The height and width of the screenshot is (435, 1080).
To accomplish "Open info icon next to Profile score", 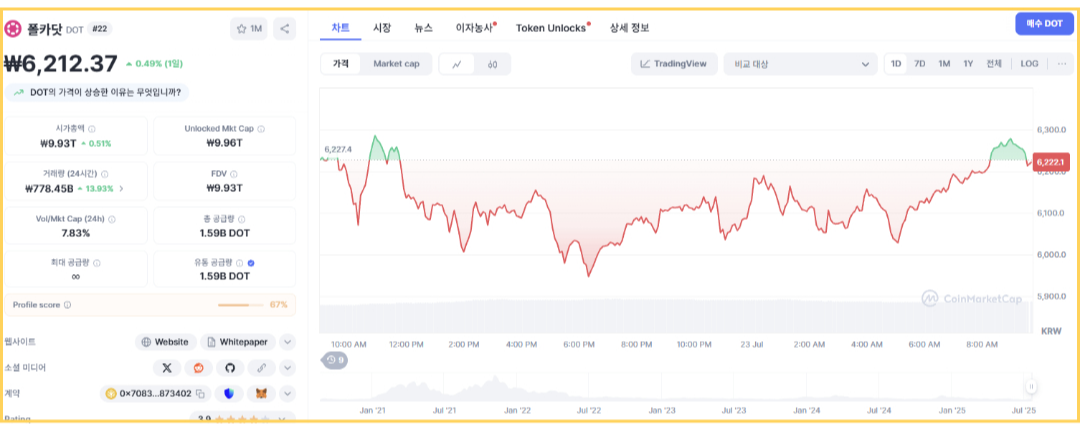I will tap(68, 305).
